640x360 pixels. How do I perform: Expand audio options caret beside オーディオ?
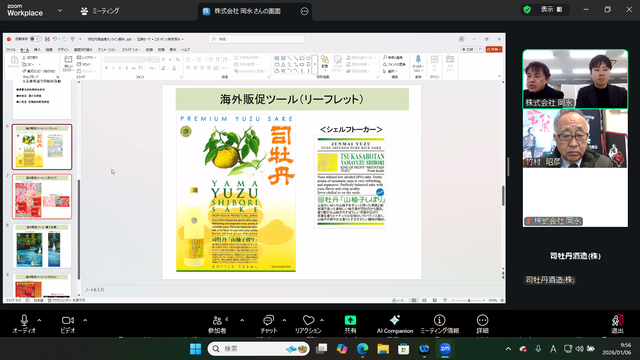(39, 320)
